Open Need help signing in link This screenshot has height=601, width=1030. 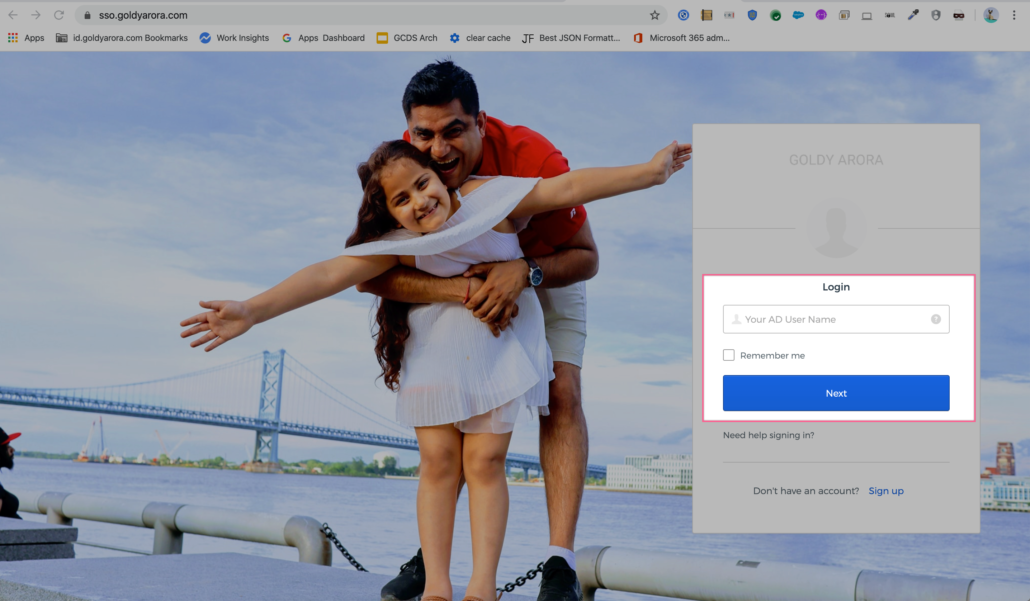769,435
